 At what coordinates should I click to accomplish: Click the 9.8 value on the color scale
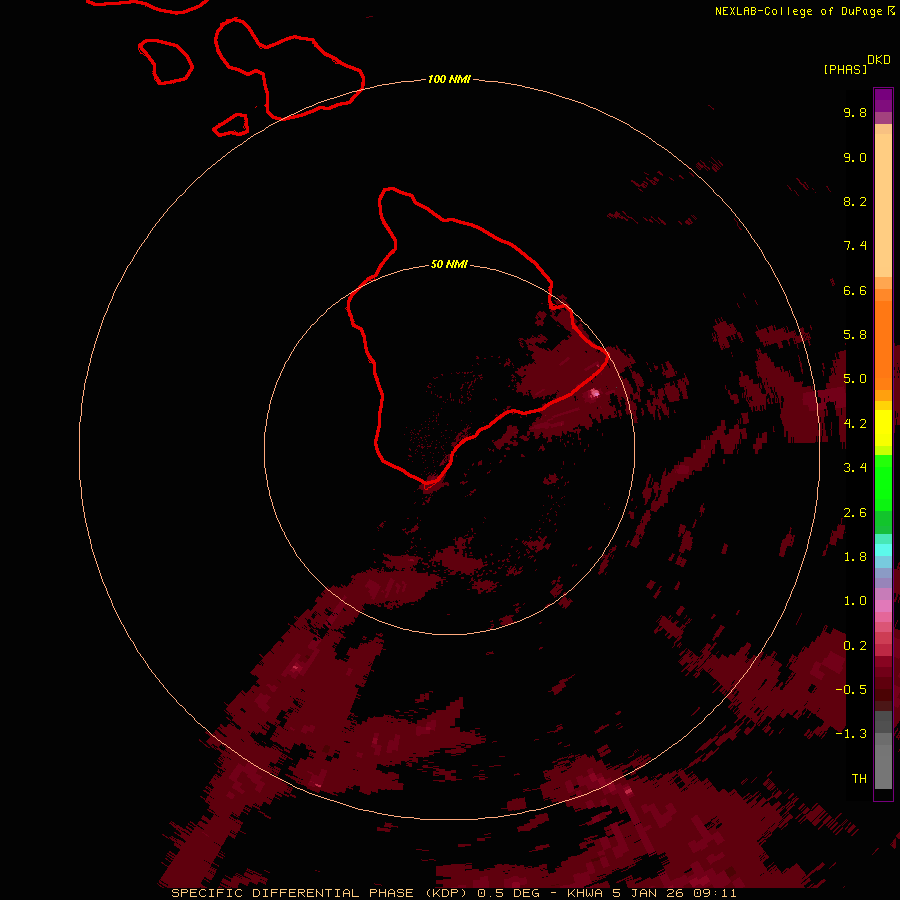pyautogui.click(x=855, y=112)
